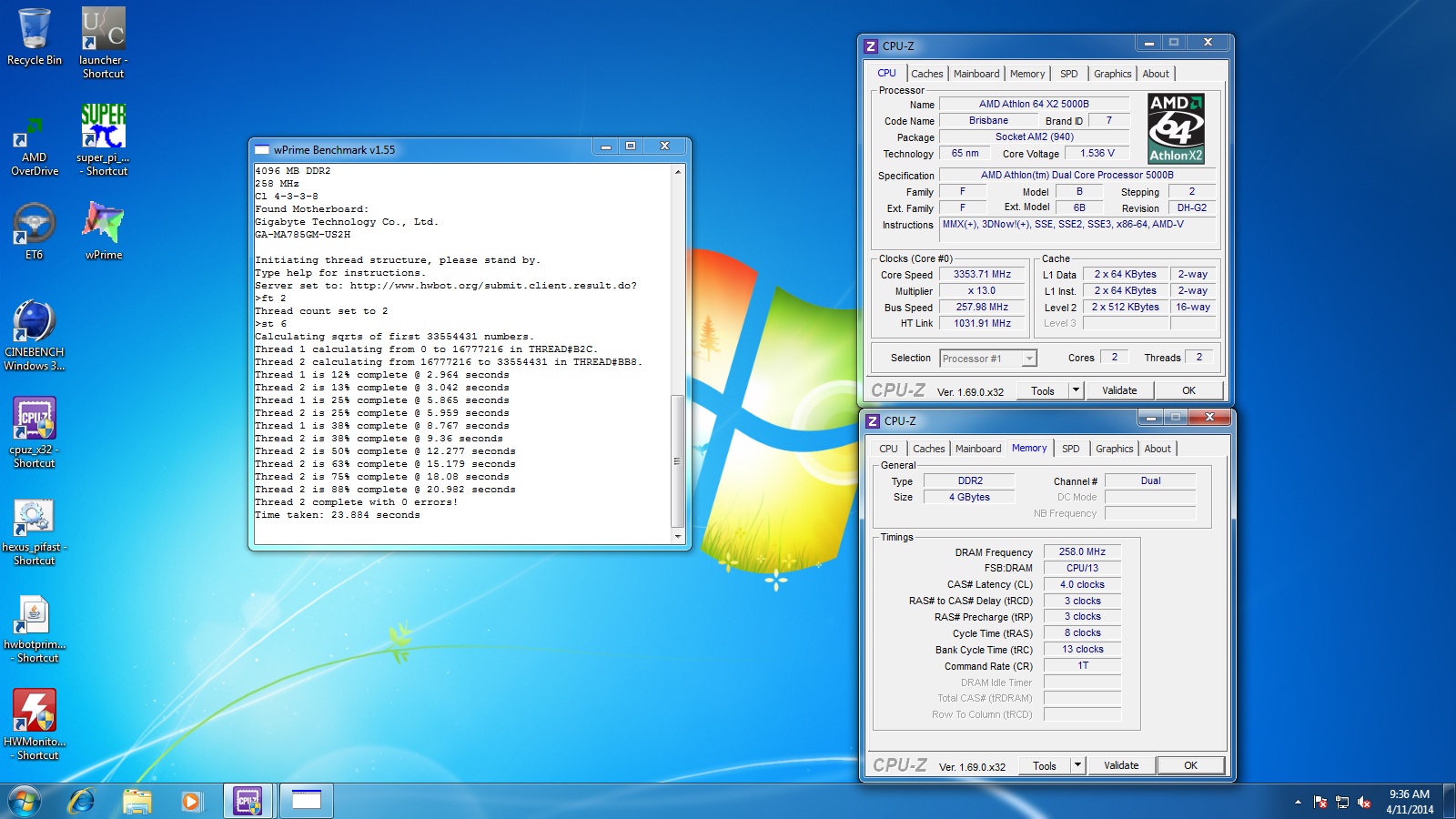
Task: Click the Multiplier value x 13.0
Action: (x=982, y=290)
